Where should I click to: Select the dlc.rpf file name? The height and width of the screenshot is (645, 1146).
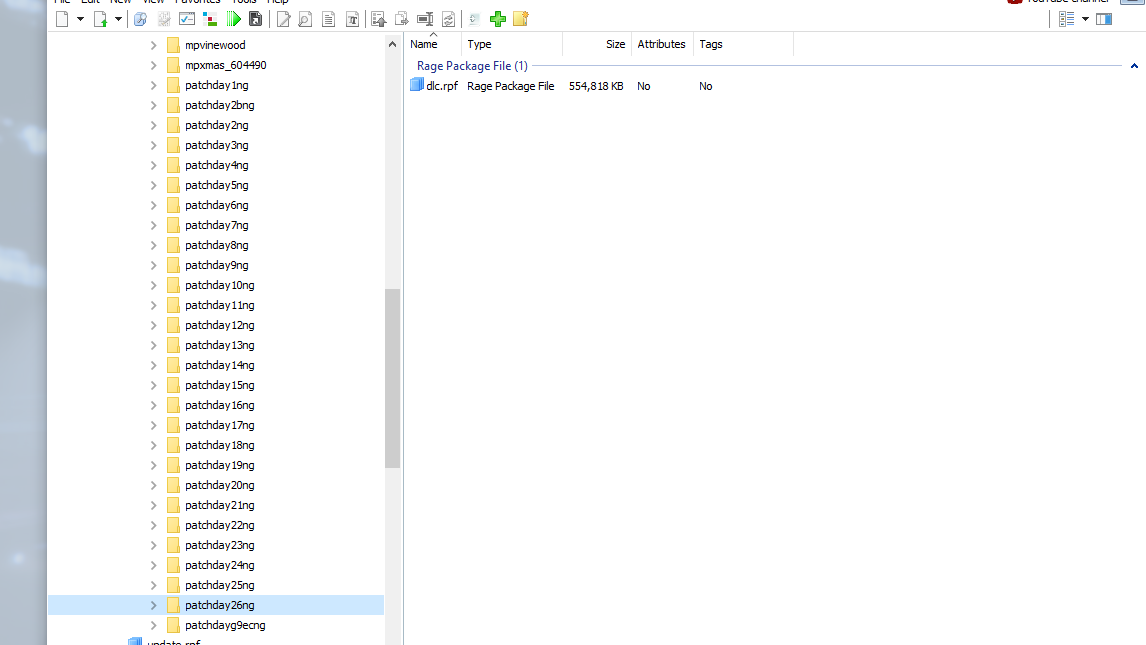click(442, 86)
